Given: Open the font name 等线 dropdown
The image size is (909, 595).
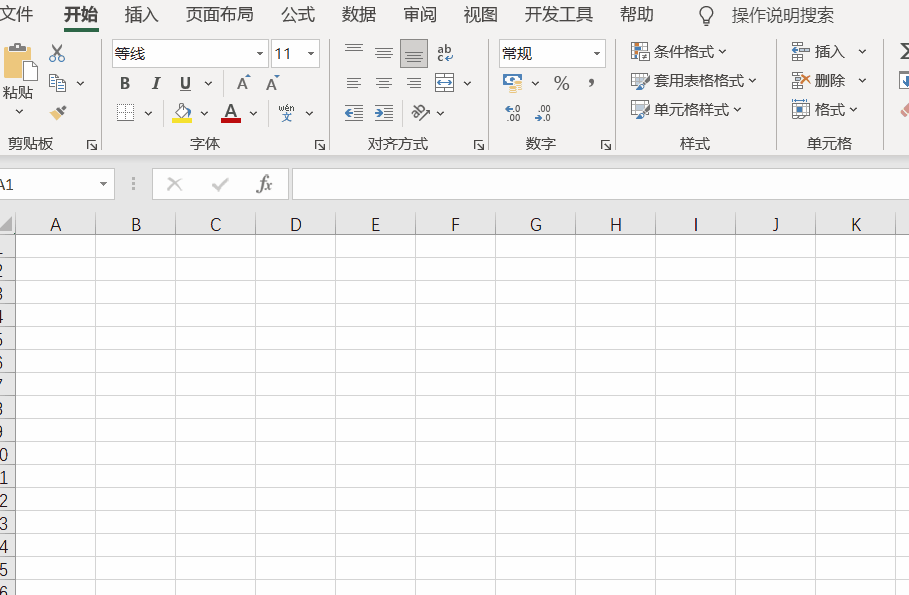Looking at the screenshot, I should [x=260, y=54].
